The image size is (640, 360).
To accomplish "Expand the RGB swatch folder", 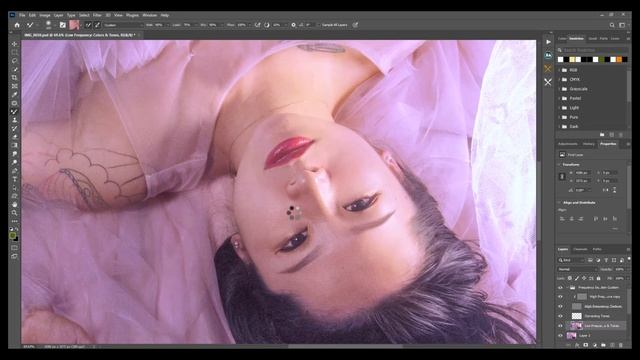I will coord(559,70).
